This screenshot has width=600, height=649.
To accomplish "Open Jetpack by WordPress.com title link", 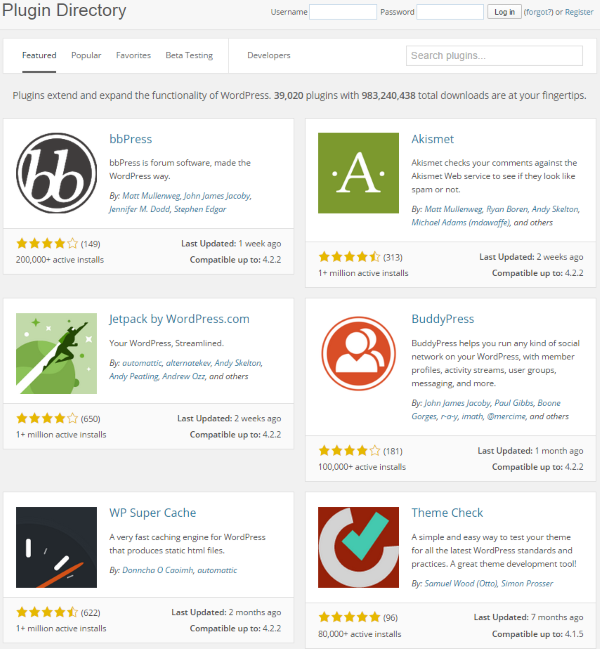I will (x=179, y=319).
